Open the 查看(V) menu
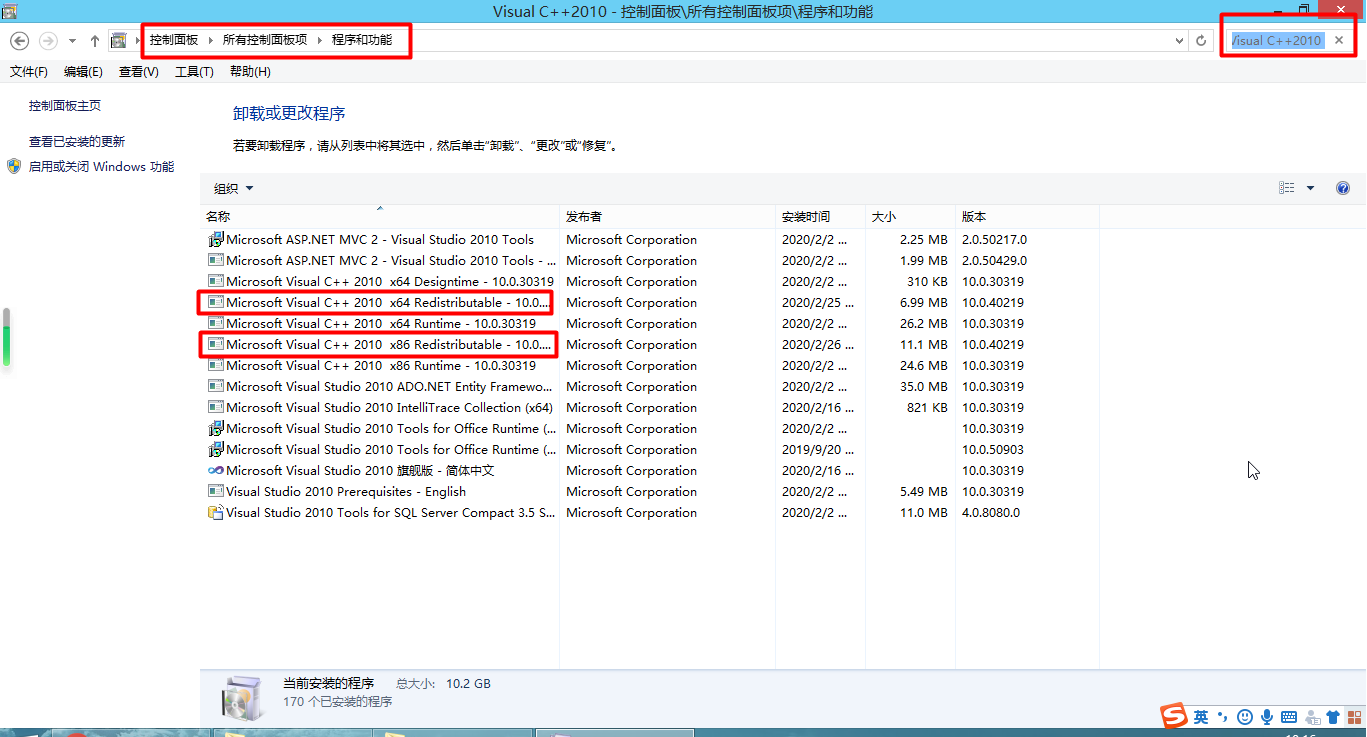1367x737 pixels. tap(138, 72)
